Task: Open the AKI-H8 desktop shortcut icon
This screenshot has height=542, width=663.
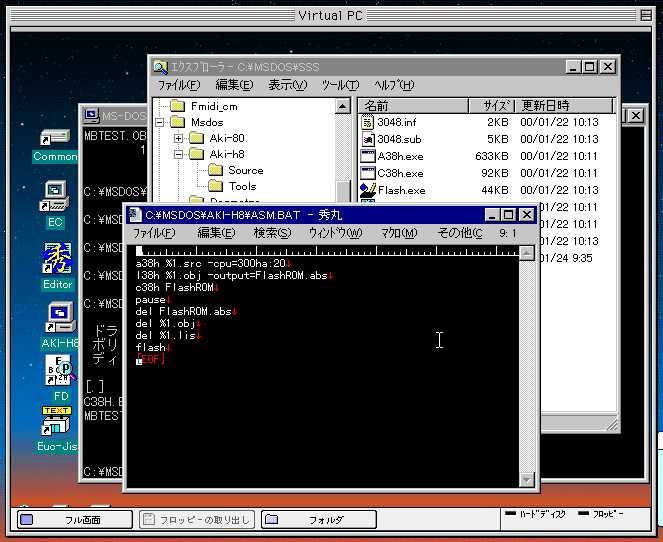Action: click(60, 318)
